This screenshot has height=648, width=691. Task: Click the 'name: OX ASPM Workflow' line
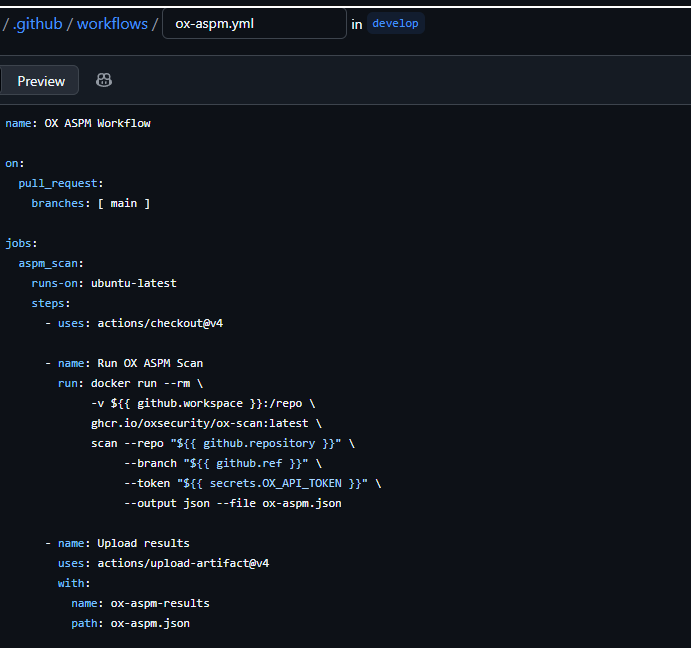pyautogui.click(x=78, y=123)
